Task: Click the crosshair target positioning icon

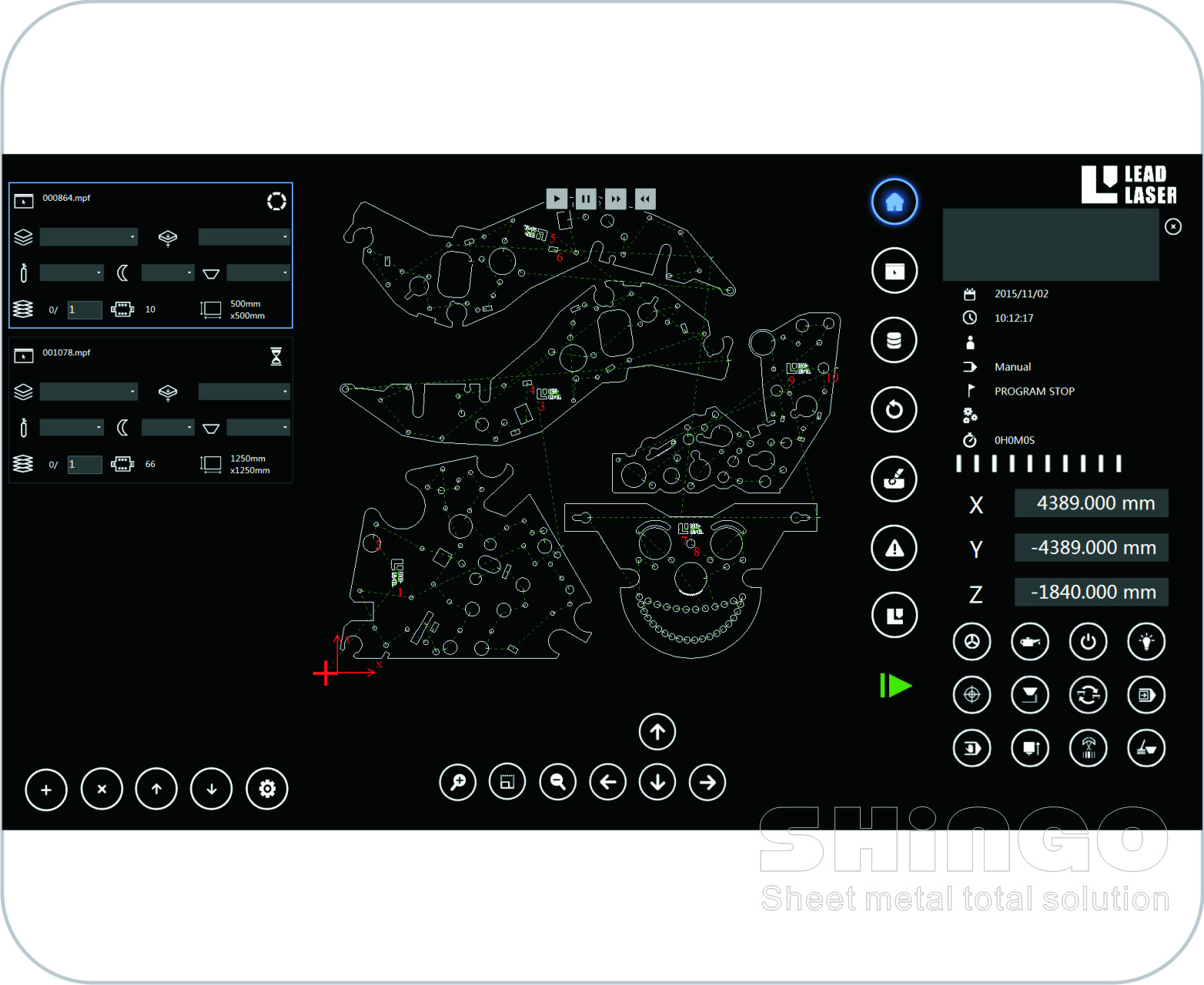Action: click(972, 695)
